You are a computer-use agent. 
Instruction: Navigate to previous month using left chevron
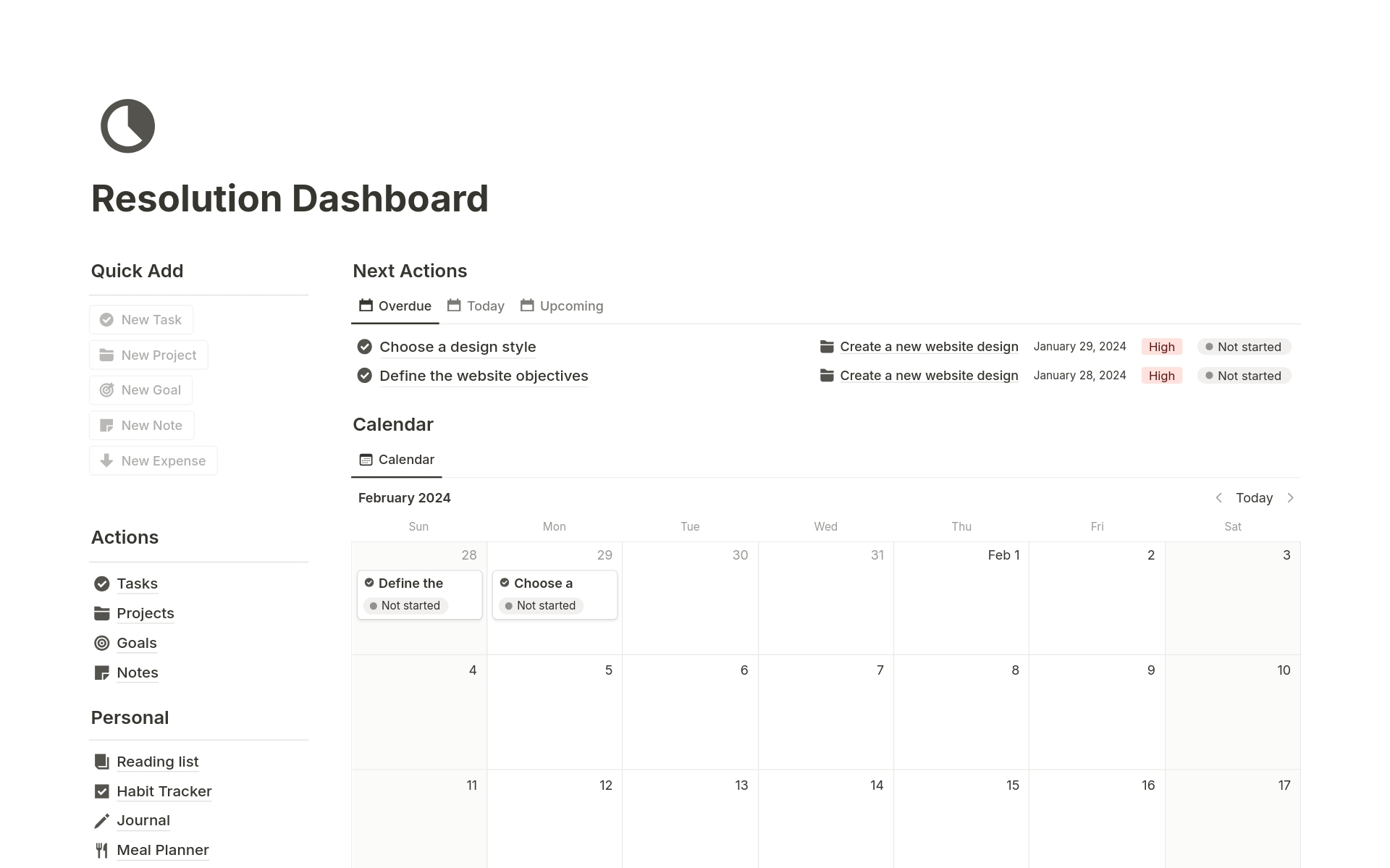(1218, 497)
